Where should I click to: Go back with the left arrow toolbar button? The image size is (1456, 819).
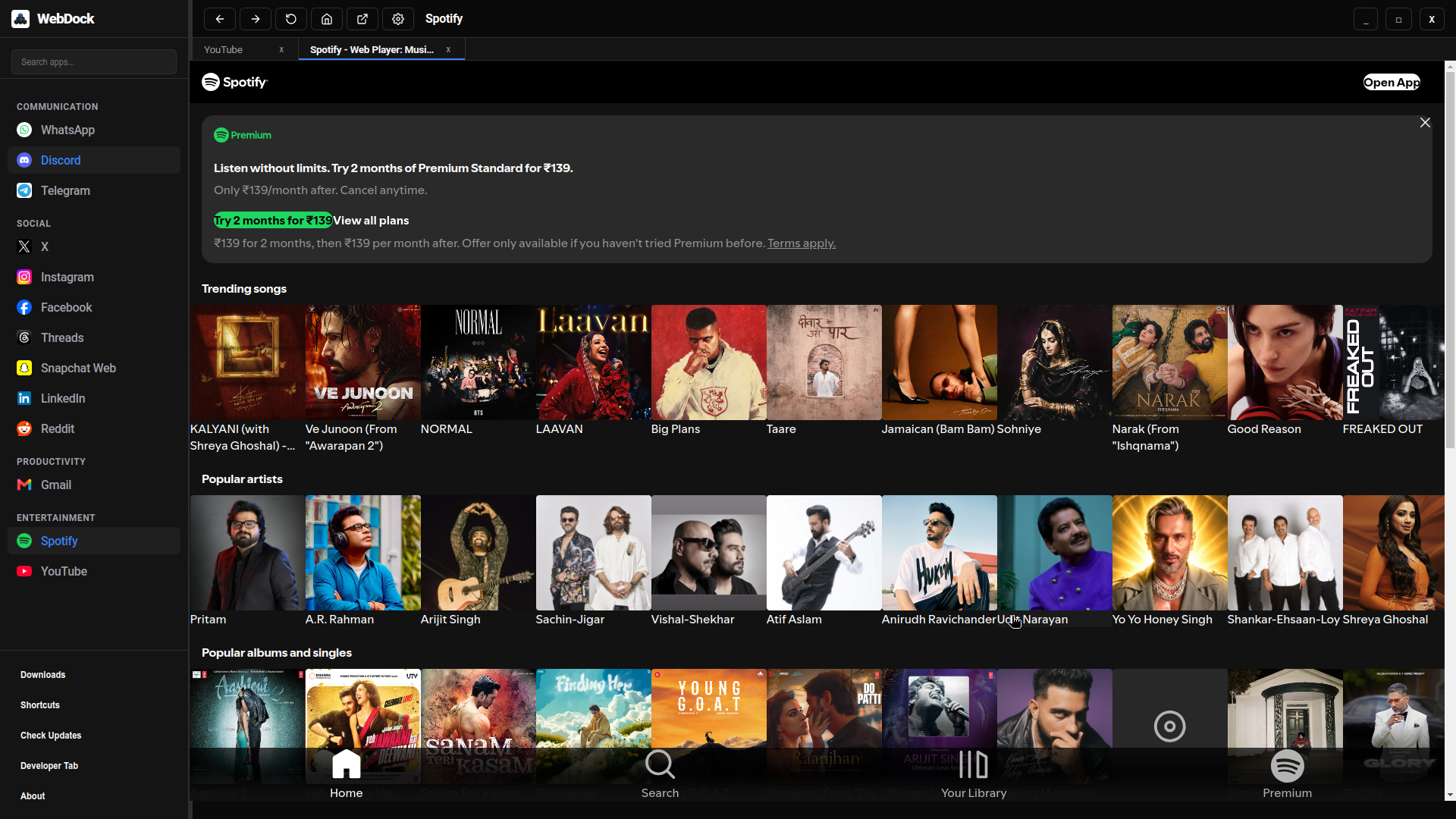tap(220, 19)
